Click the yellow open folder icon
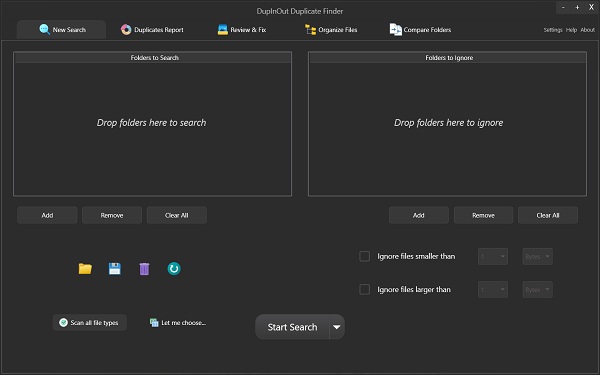600x375 pixels. point(85,269)
